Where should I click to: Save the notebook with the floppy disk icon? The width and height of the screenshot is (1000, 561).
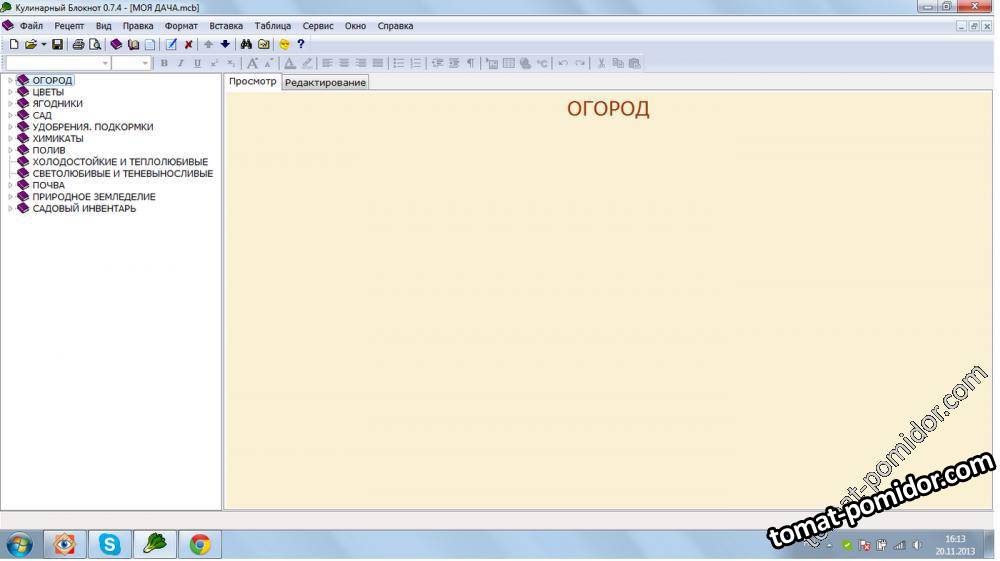(57, 45)
